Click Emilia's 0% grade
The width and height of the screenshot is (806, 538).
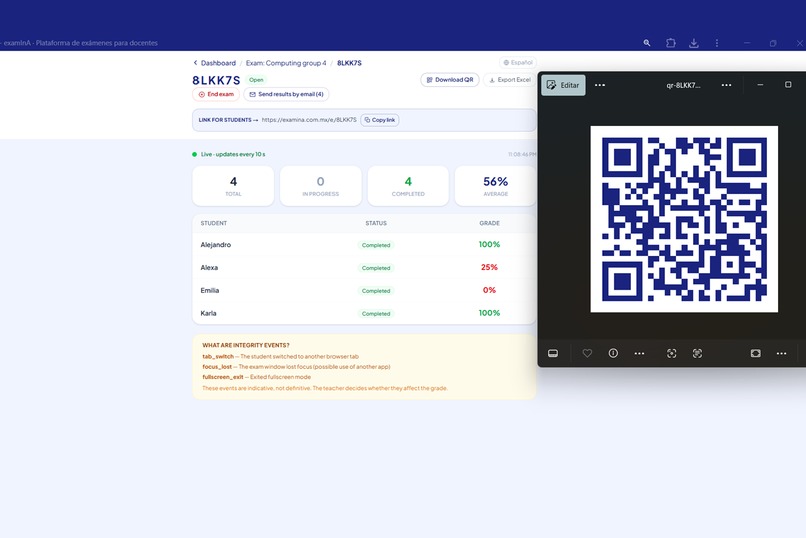pos(489,290)
